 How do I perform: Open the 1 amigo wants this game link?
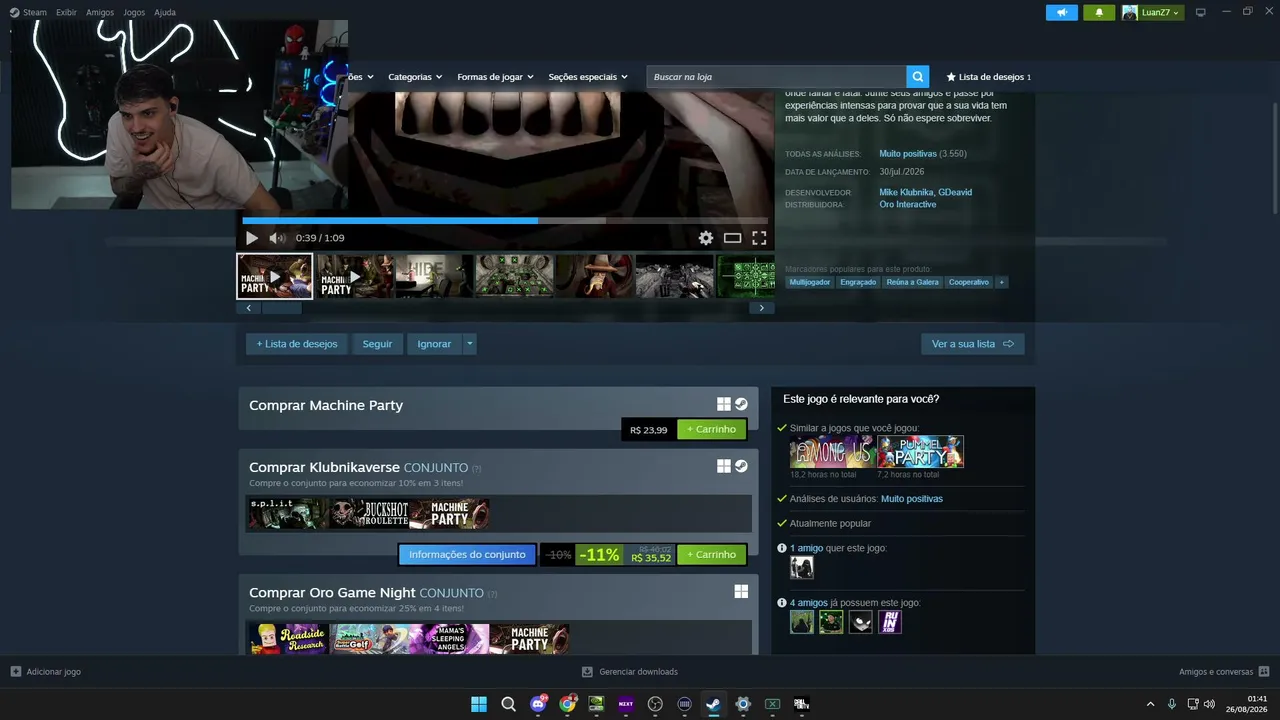(806, 548)
